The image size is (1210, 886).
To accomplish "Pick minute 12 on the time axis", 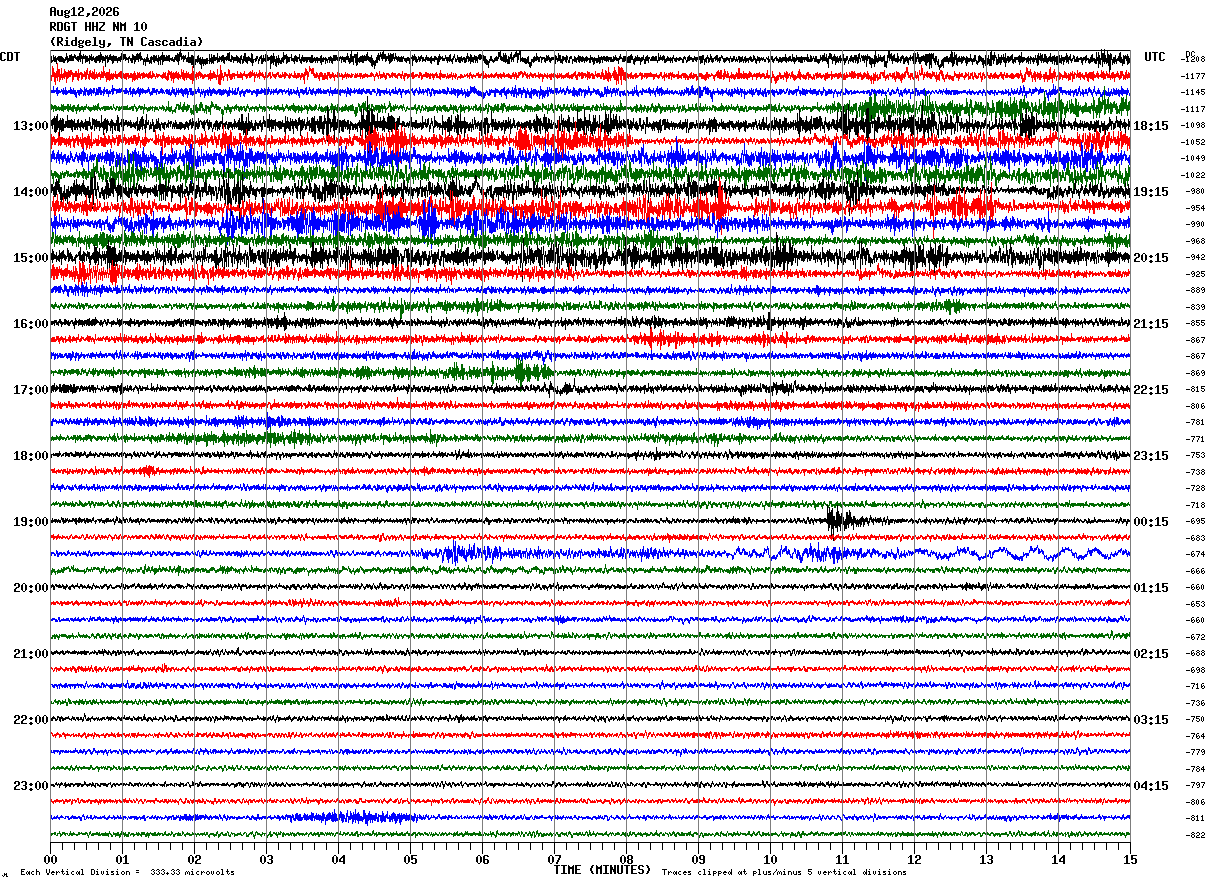I will [914, 859].
